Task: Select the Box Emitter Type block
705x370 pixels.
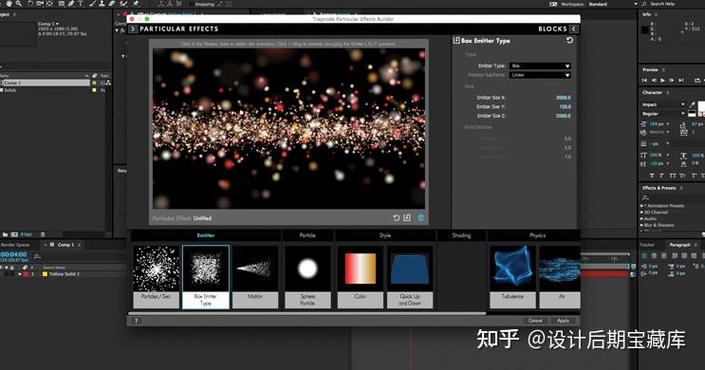Action: (x=206, y=276)
